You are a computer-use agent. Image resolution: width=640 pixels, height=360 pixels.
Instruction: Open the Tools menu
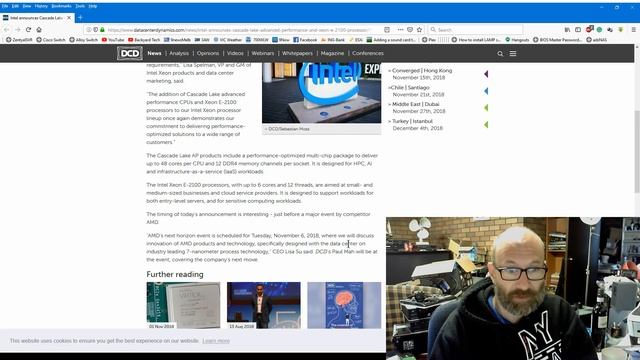(x=80, y=6)
